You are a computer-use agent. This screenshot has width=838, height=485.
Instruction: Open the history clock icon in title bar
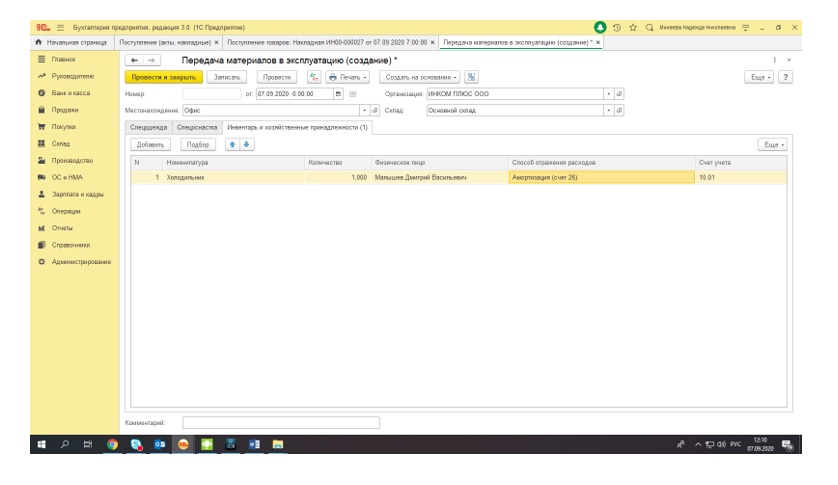[619, 27]
